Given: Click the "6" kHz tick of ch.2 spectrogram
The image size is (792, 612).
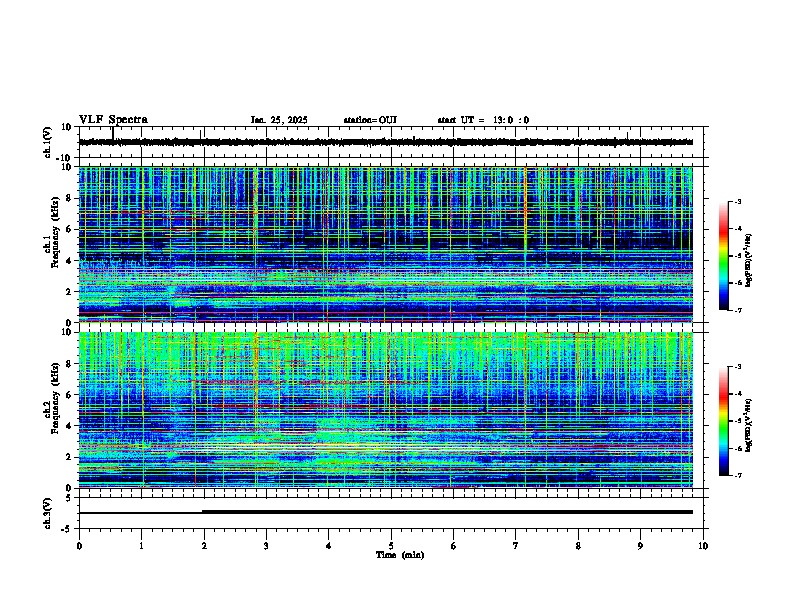Looking at the screenshot, I should (x=70, y=395).
